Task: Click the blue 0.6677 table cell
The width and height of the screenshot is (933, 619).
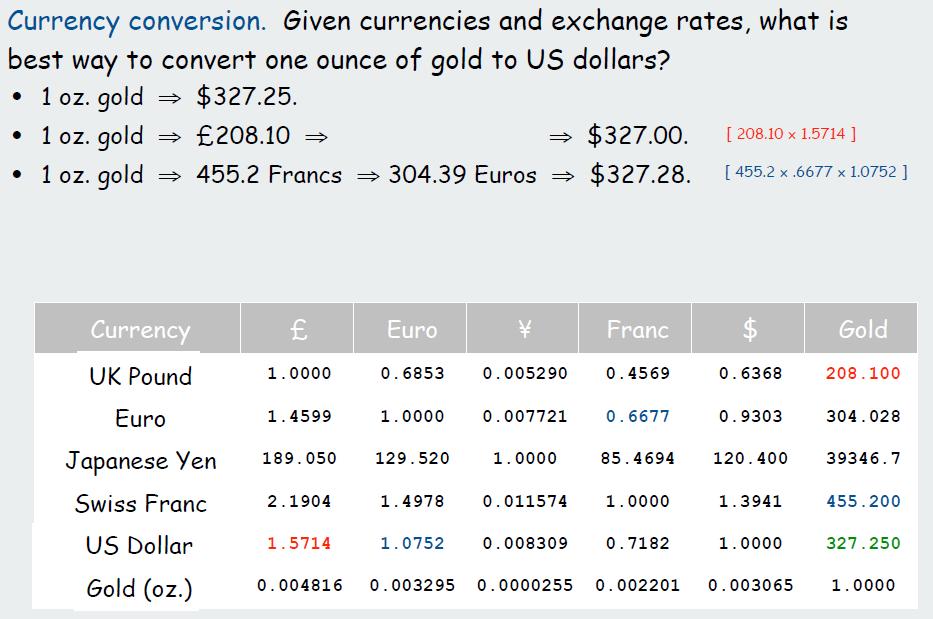Action: click(638, 416)
